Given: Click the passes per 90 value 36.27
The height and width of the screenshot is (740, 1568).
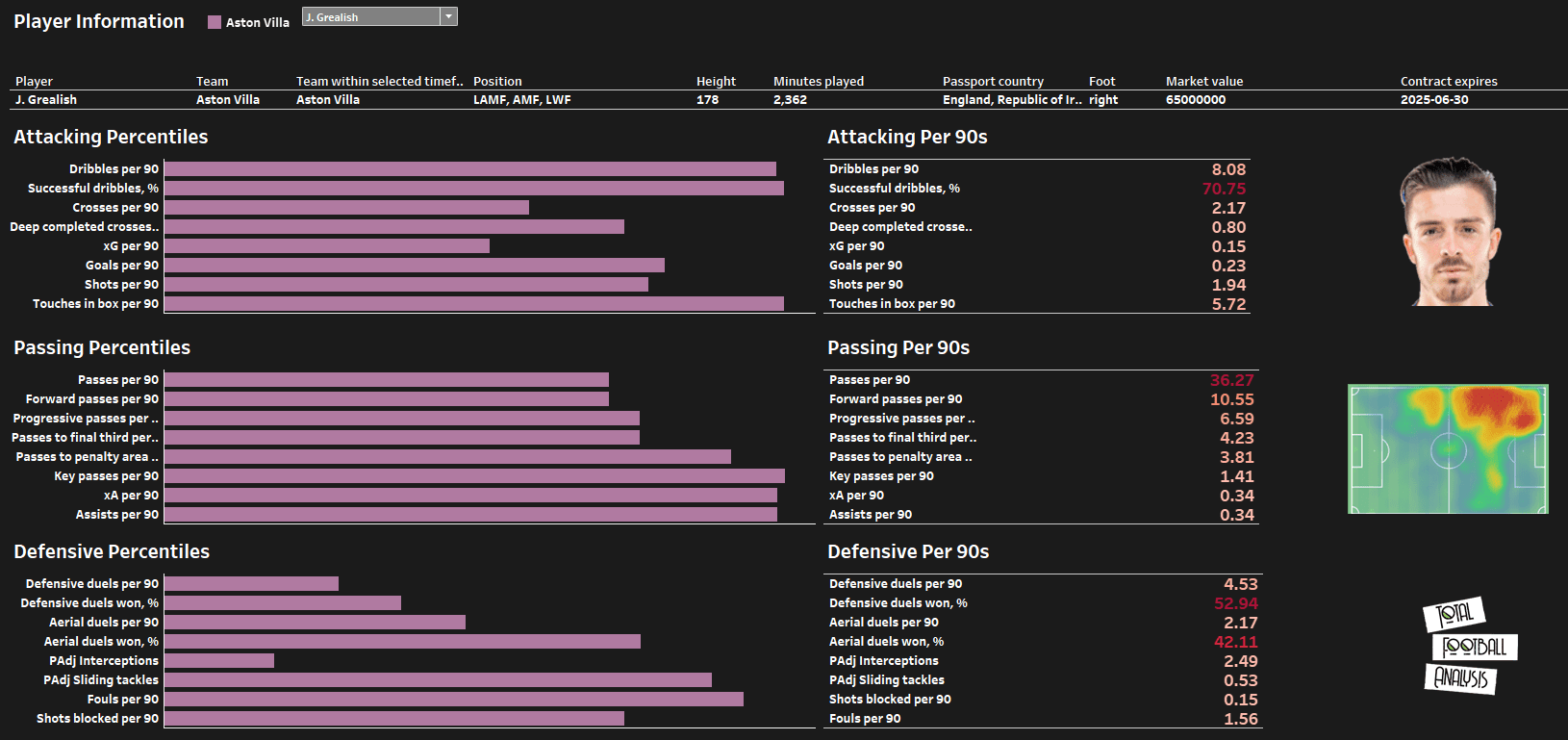Looking at the screenshot, I should coord(1232,380).
